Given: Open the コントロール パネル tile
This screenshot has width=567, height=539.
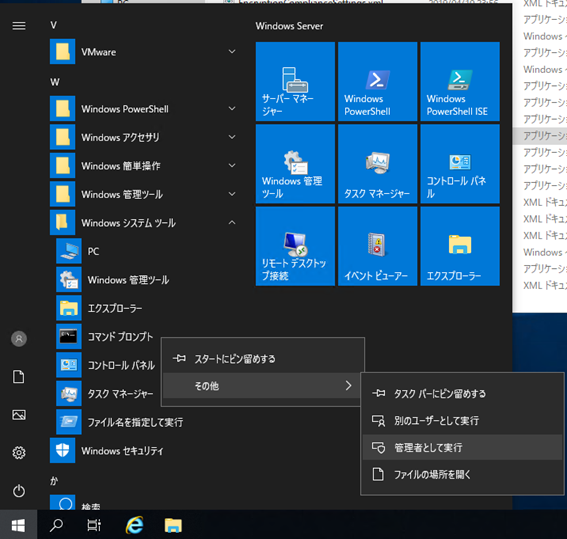Looking at the screenshot, I should [x=460, y=164].
